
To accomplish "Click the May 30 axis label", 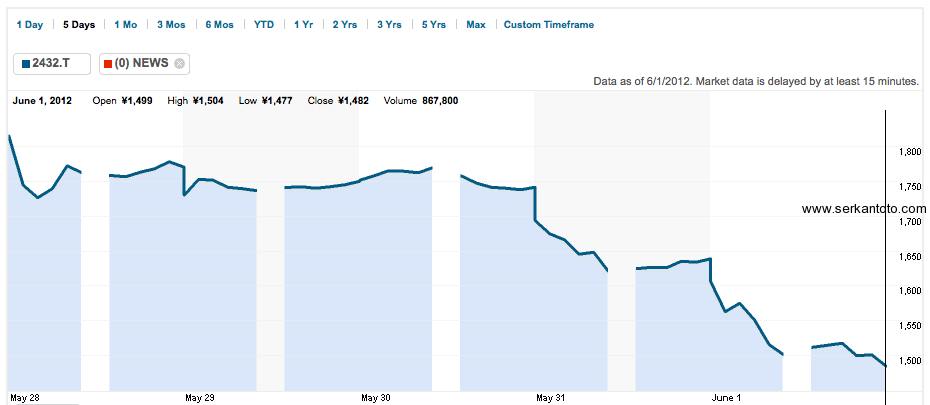I will click(x=376, y=397).
